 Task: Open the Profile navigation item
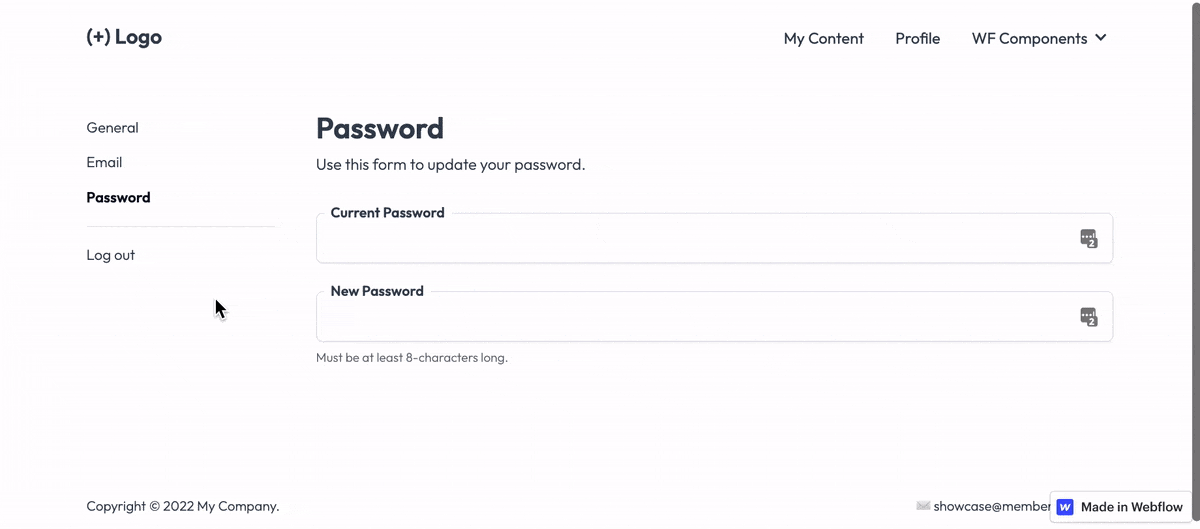[x=917, y=38]
